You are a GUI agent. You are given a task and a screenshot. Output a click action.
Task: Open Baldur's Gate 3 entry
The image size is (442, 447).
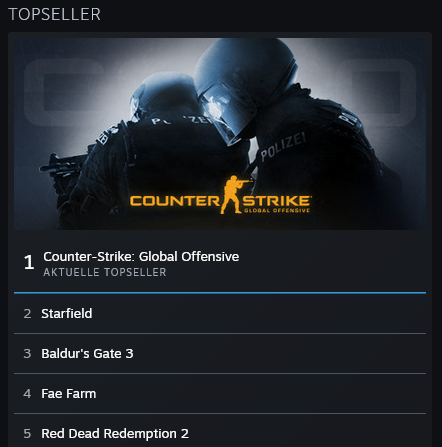tap(87, 354)
